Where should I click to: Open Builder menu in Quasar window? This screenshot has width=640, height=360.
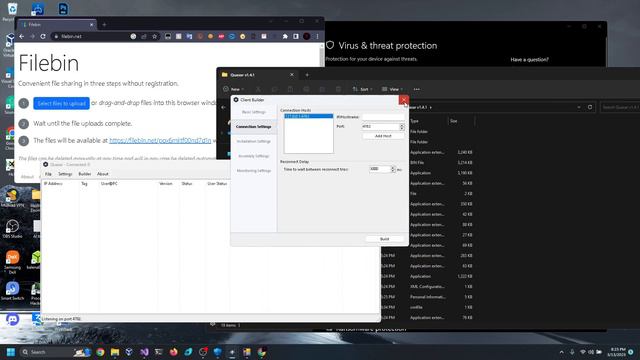pos(84,174)
